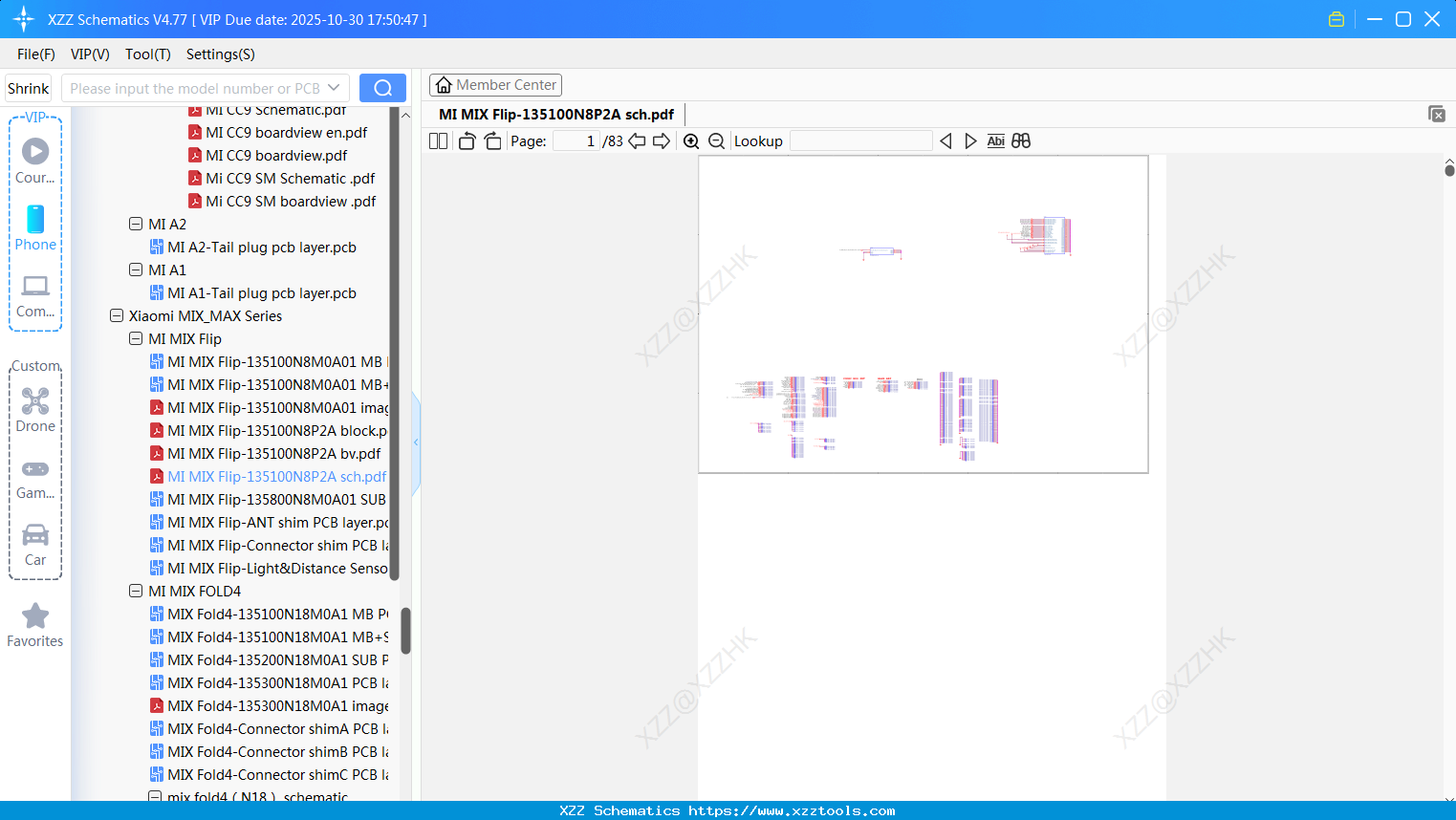
Task: Go to previous page arrow
Action: (637, 141)
